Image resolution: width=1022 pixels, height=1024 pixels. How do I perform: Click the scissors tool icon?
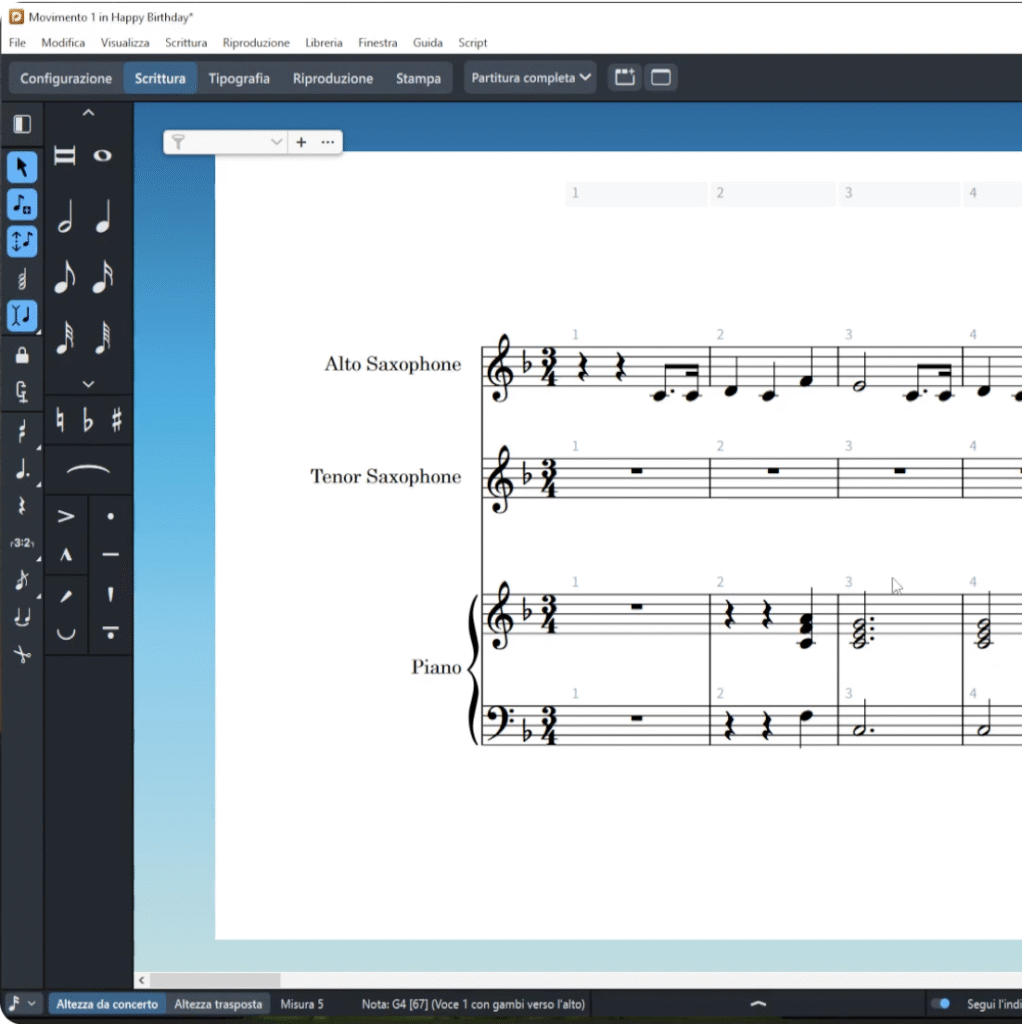click(x=22, y=654)
